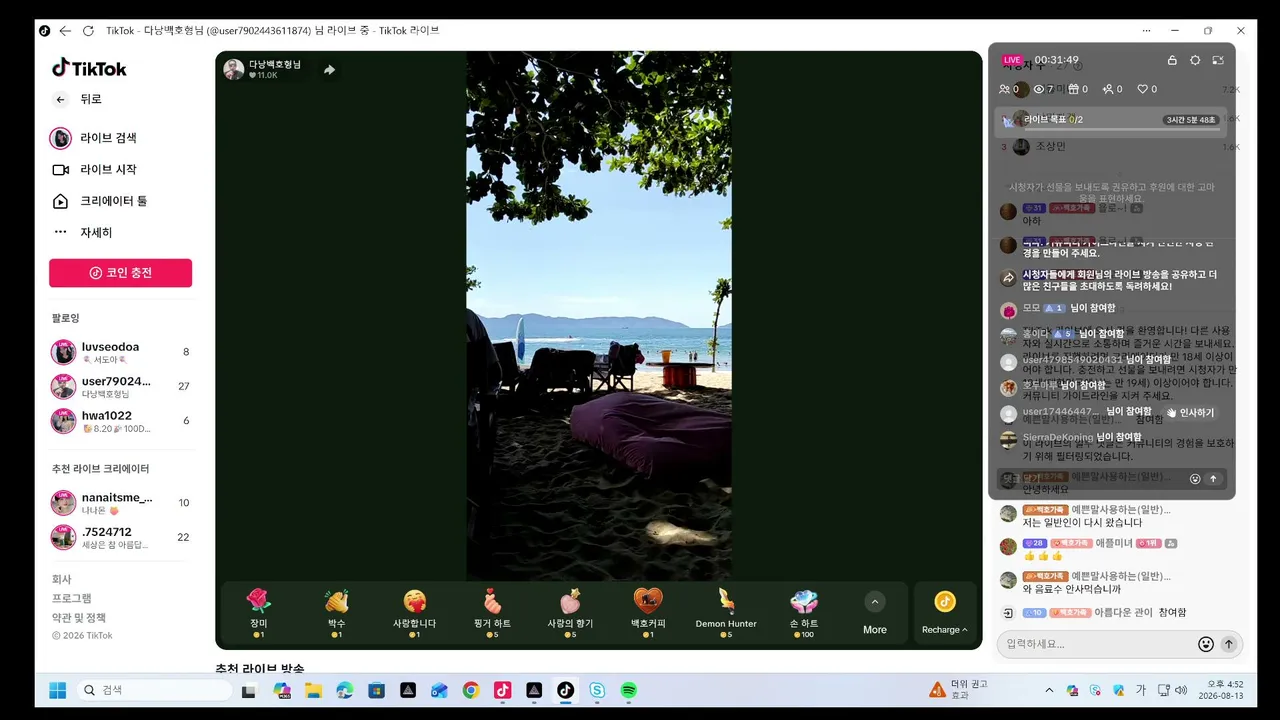The width and height of the screenshot is (1280, 720).
Task: Click the exit pop-out window icon in overlay
Action: (1218, 60)
